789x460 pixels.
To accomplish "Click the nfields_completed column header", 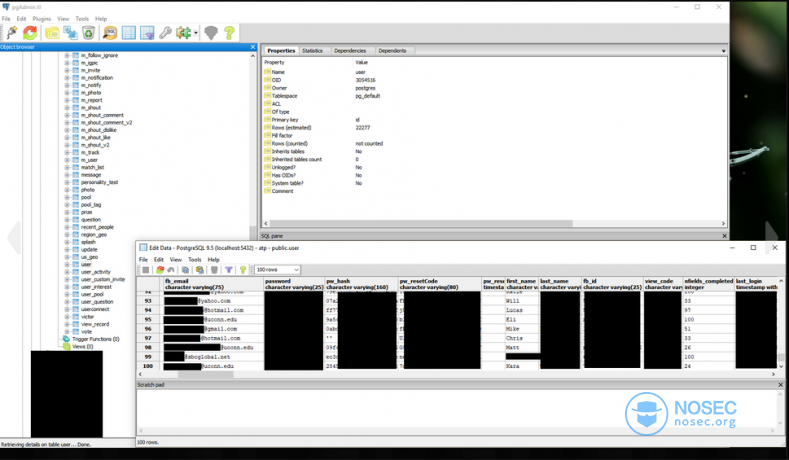I will (x=708, y=284).
